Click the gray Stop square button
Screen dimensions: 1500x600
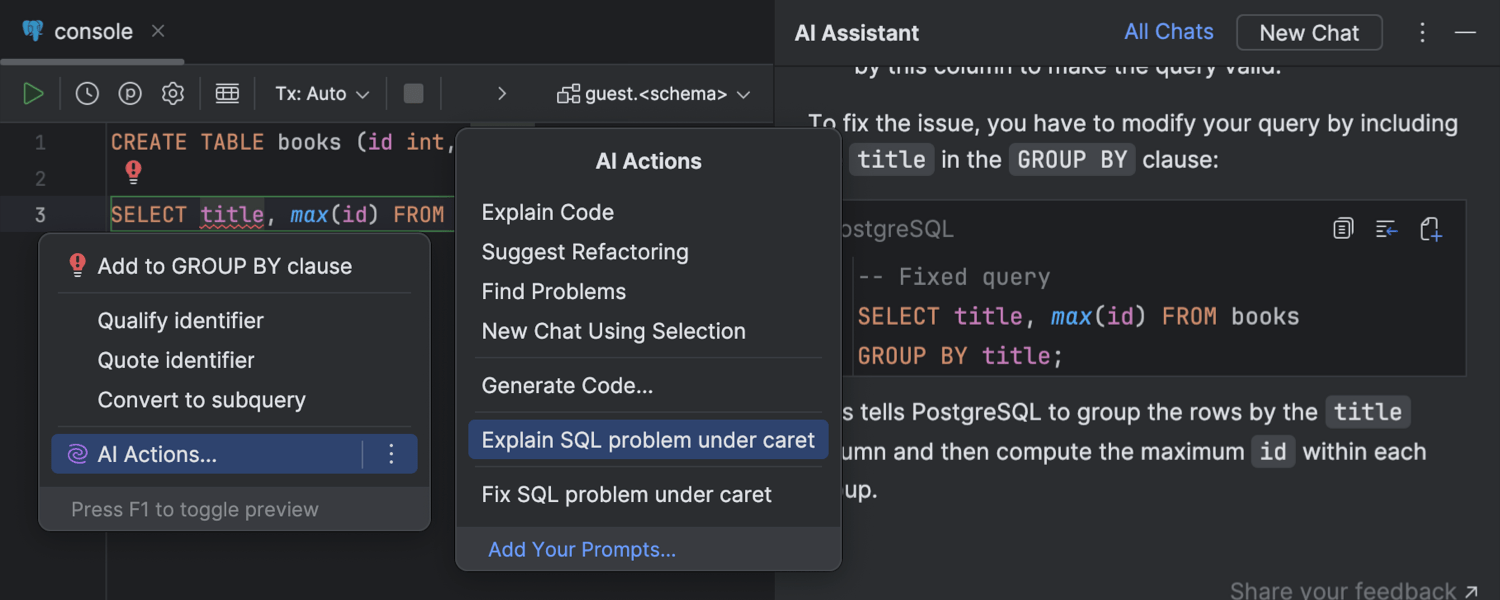413,94
